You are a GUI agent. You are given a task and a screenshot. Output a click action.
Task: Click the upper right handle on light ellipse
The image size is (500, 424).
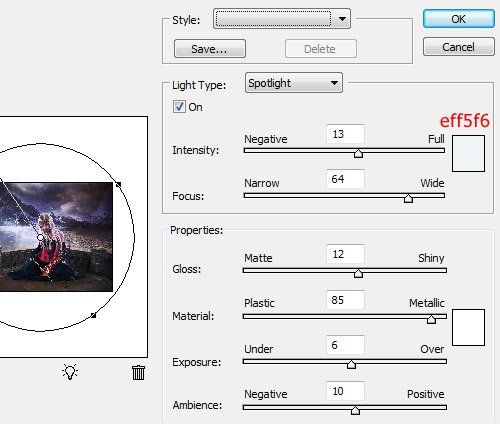click(x=118, y=184)
